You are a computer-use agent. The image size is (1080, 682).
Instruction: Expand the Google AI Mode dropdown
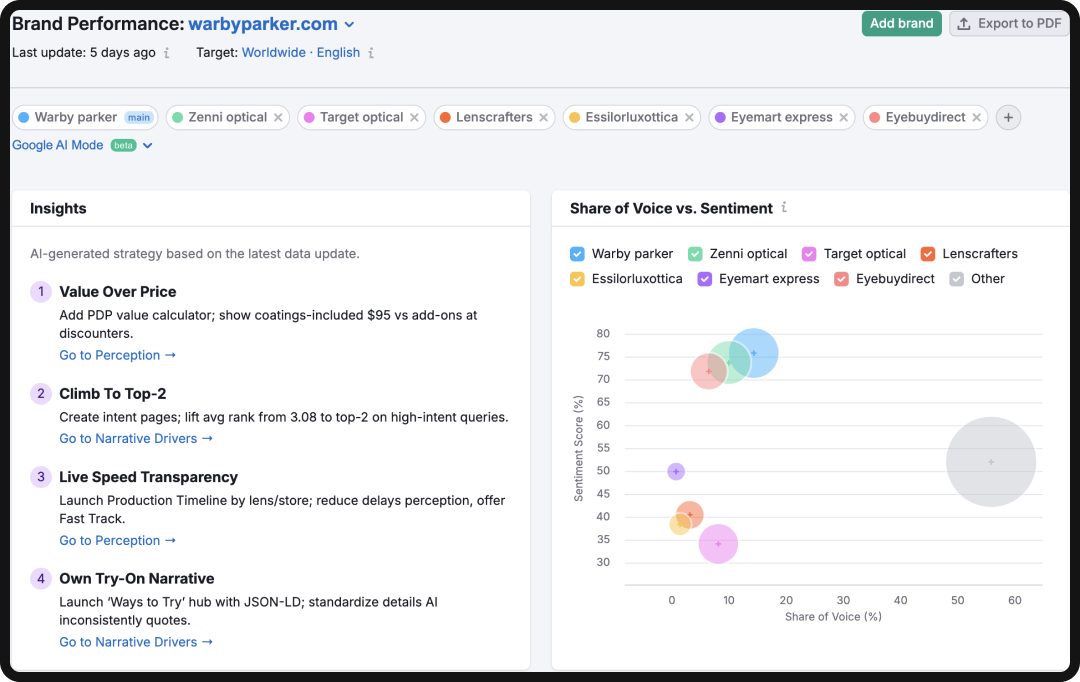pyautogui.click(x=146, y=144)
